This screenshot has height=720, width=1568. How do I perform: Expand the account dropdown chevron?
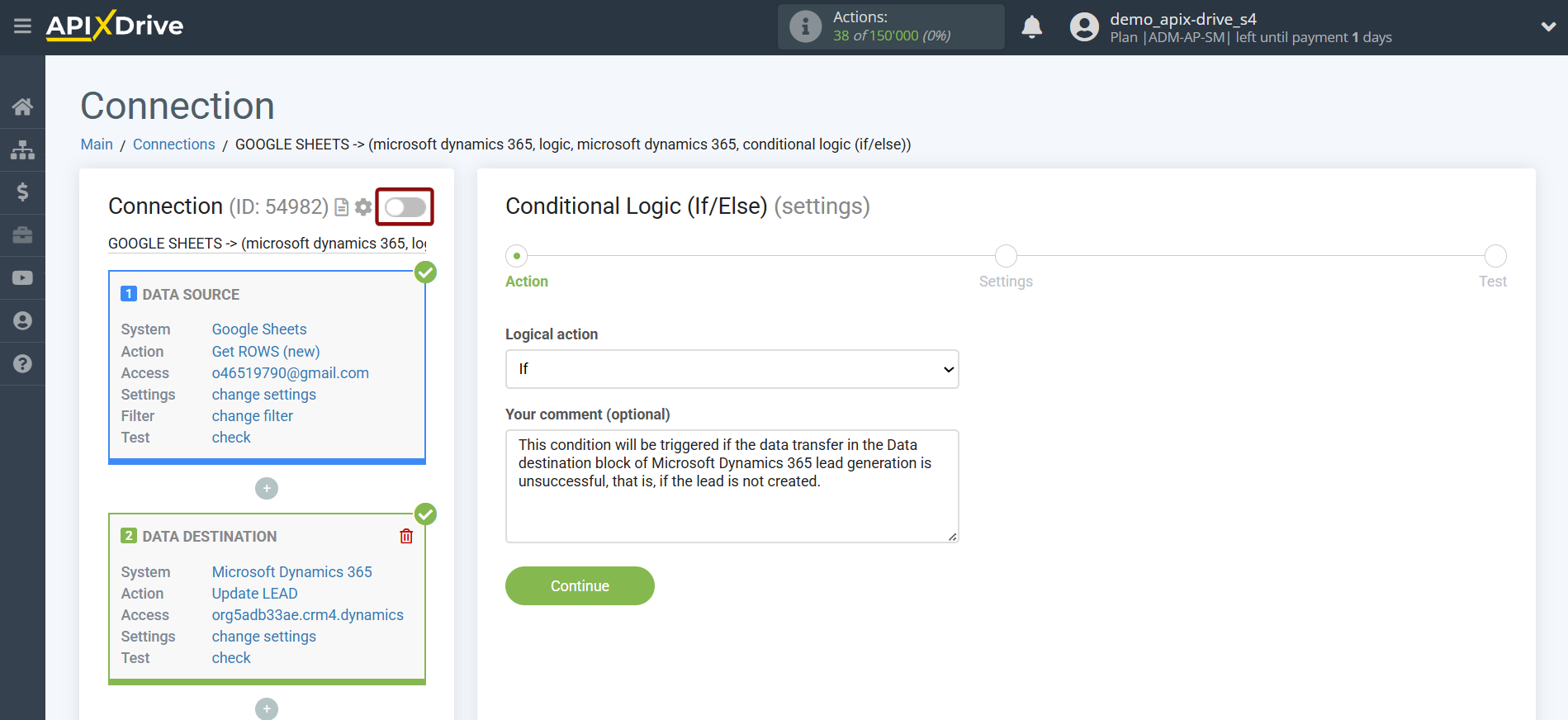[1548, 26]
